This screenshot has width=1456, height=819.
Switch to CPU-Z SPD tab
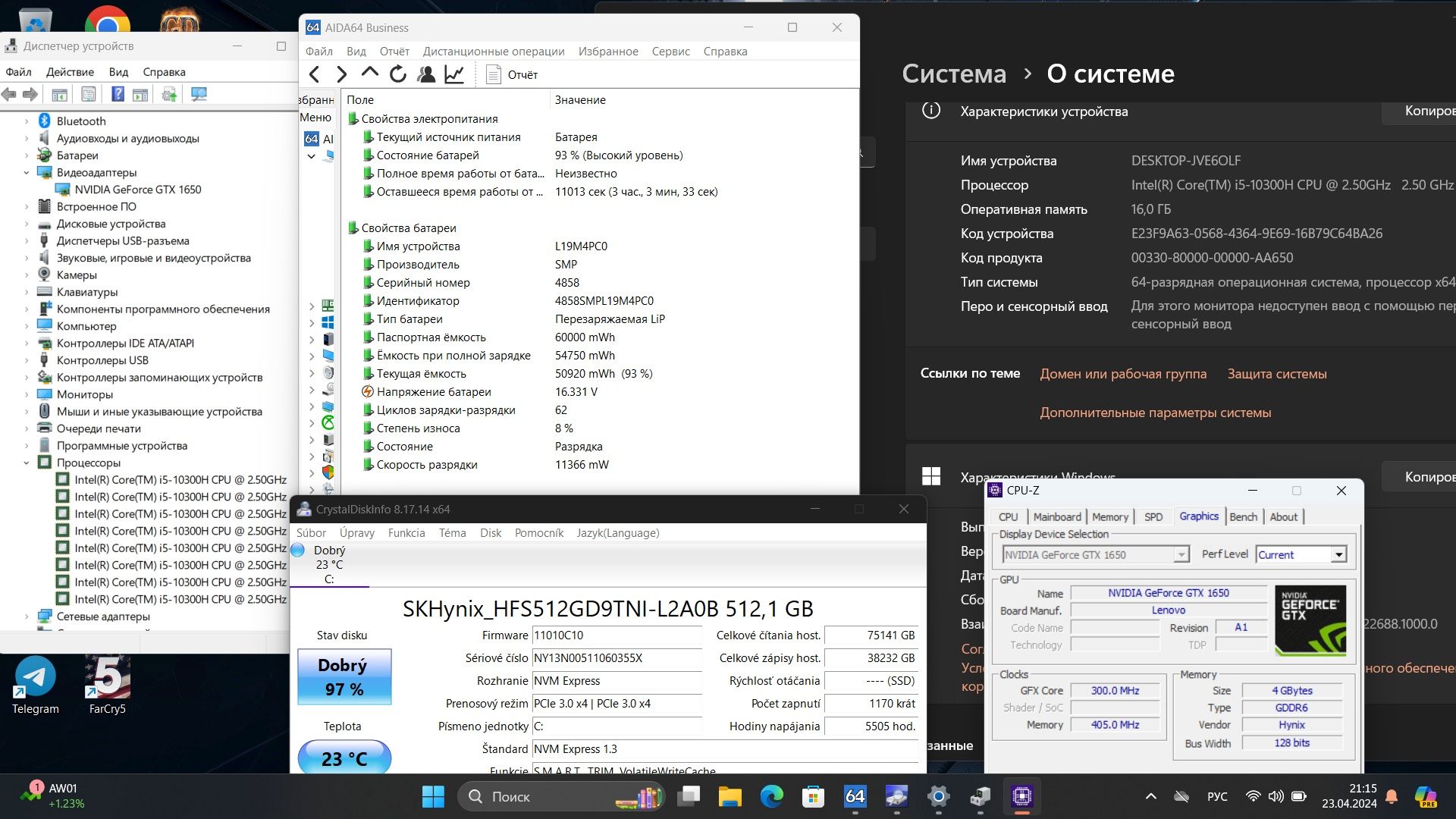coord(1153,517)
